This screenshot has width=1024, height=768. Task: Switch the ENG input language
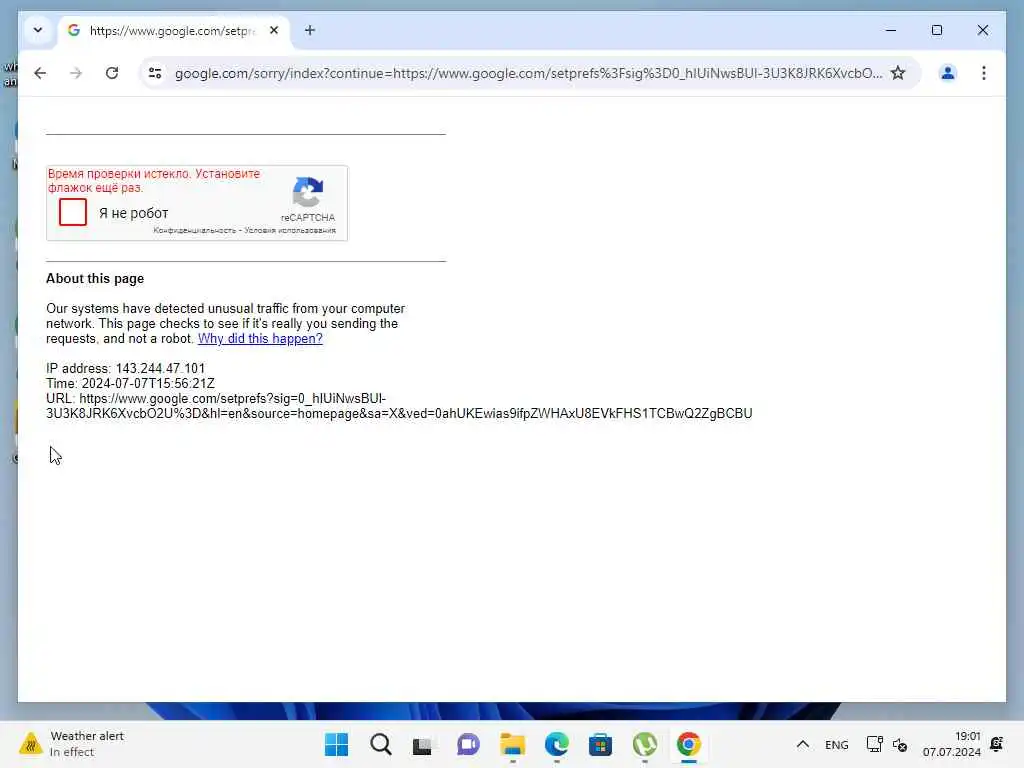tap(837, 744)
